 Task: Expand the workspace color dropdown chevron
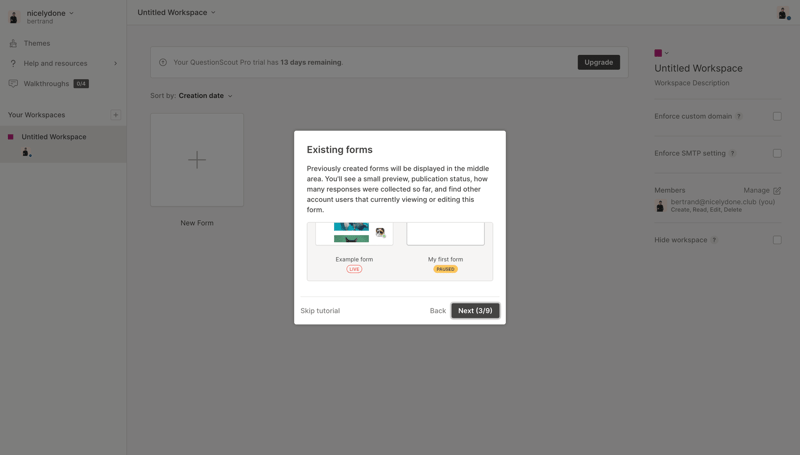[666, 53]
